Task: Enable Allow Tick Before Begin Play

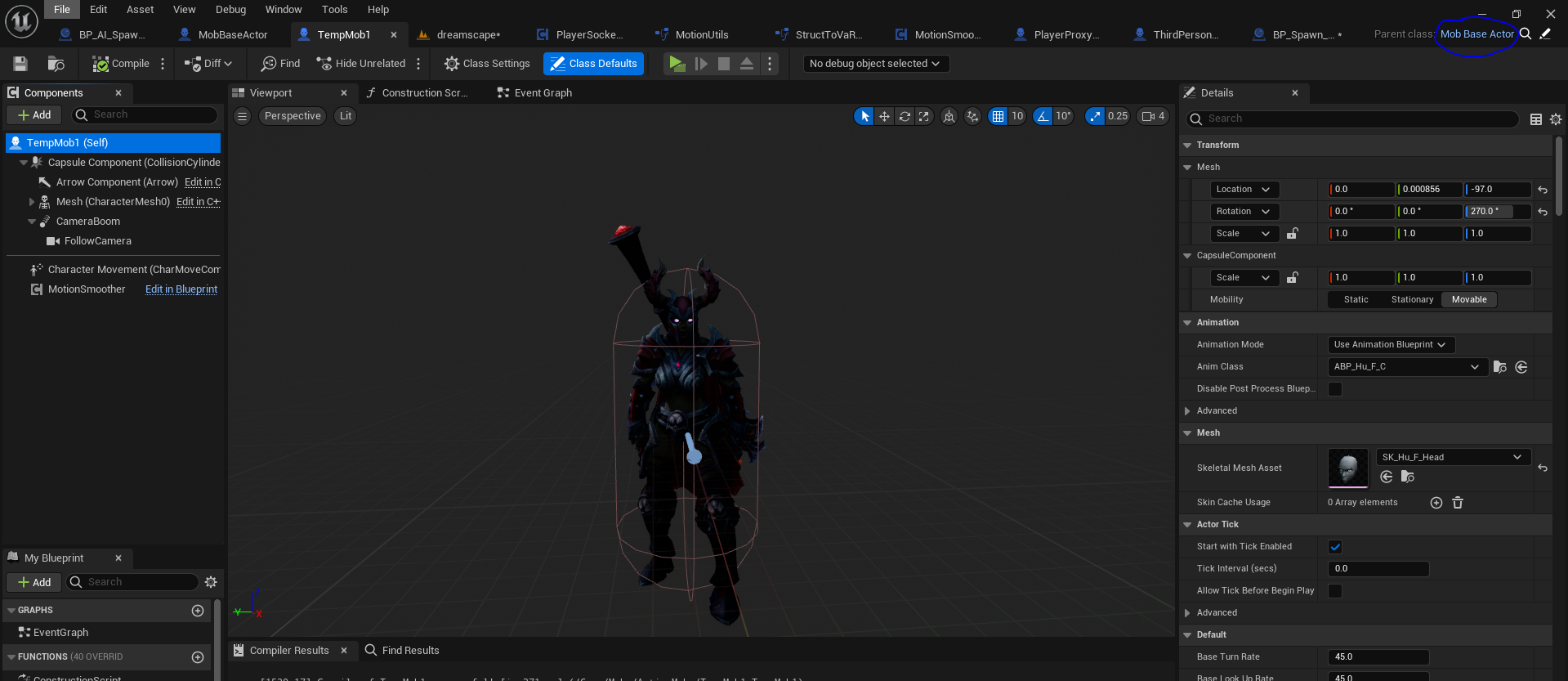Action: point(1335,591)
